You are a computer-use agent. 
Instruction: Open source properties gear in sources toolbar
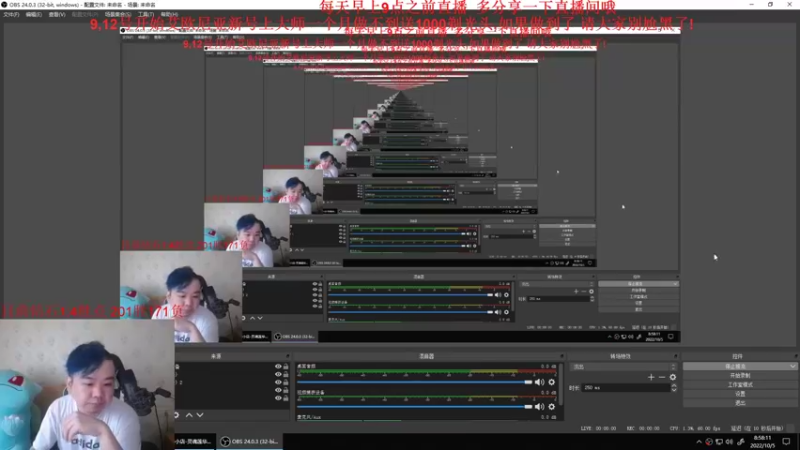point(177,415)
